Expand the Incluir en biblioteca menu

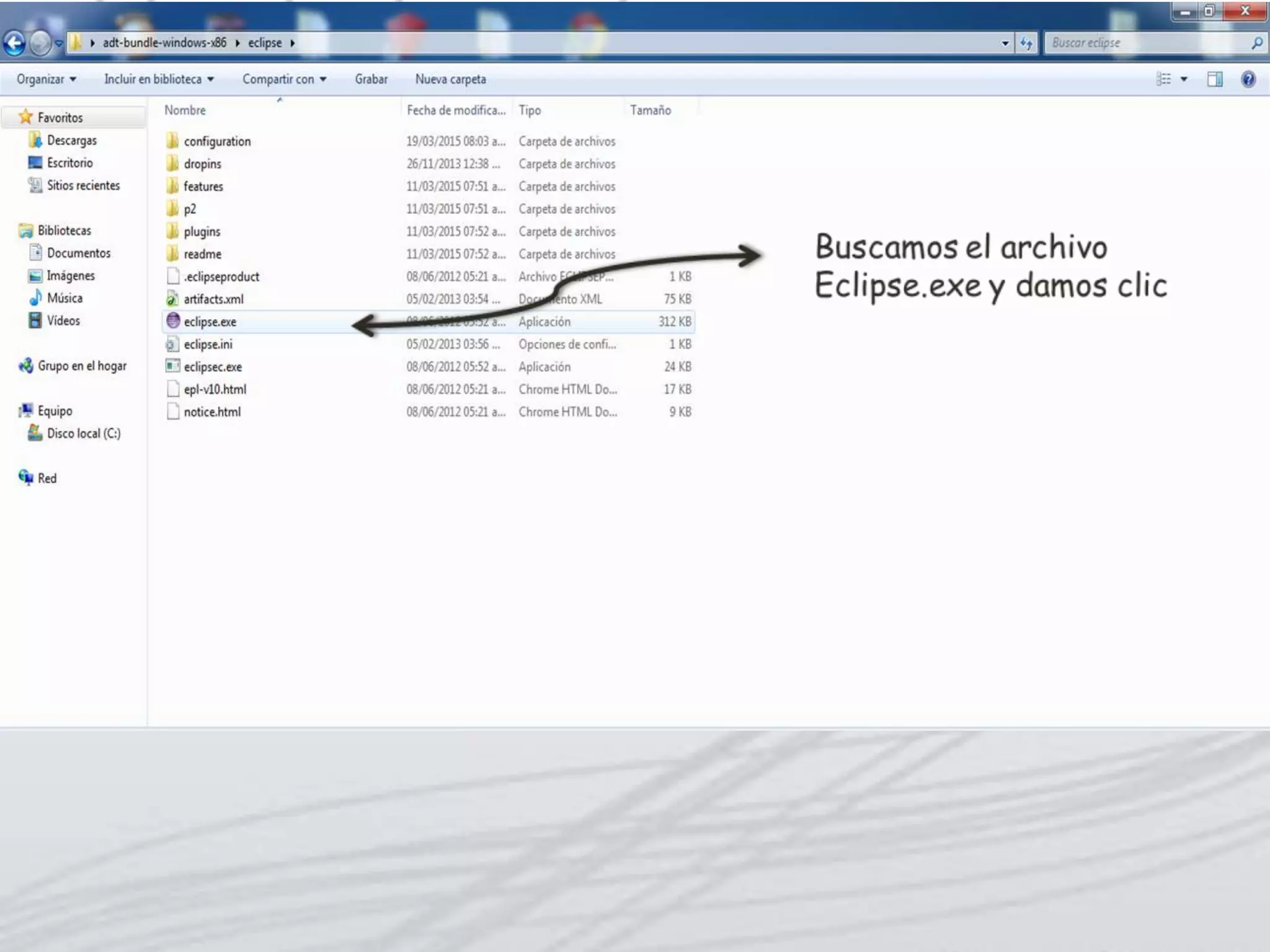pyautogui.click(x=159, y=79)
